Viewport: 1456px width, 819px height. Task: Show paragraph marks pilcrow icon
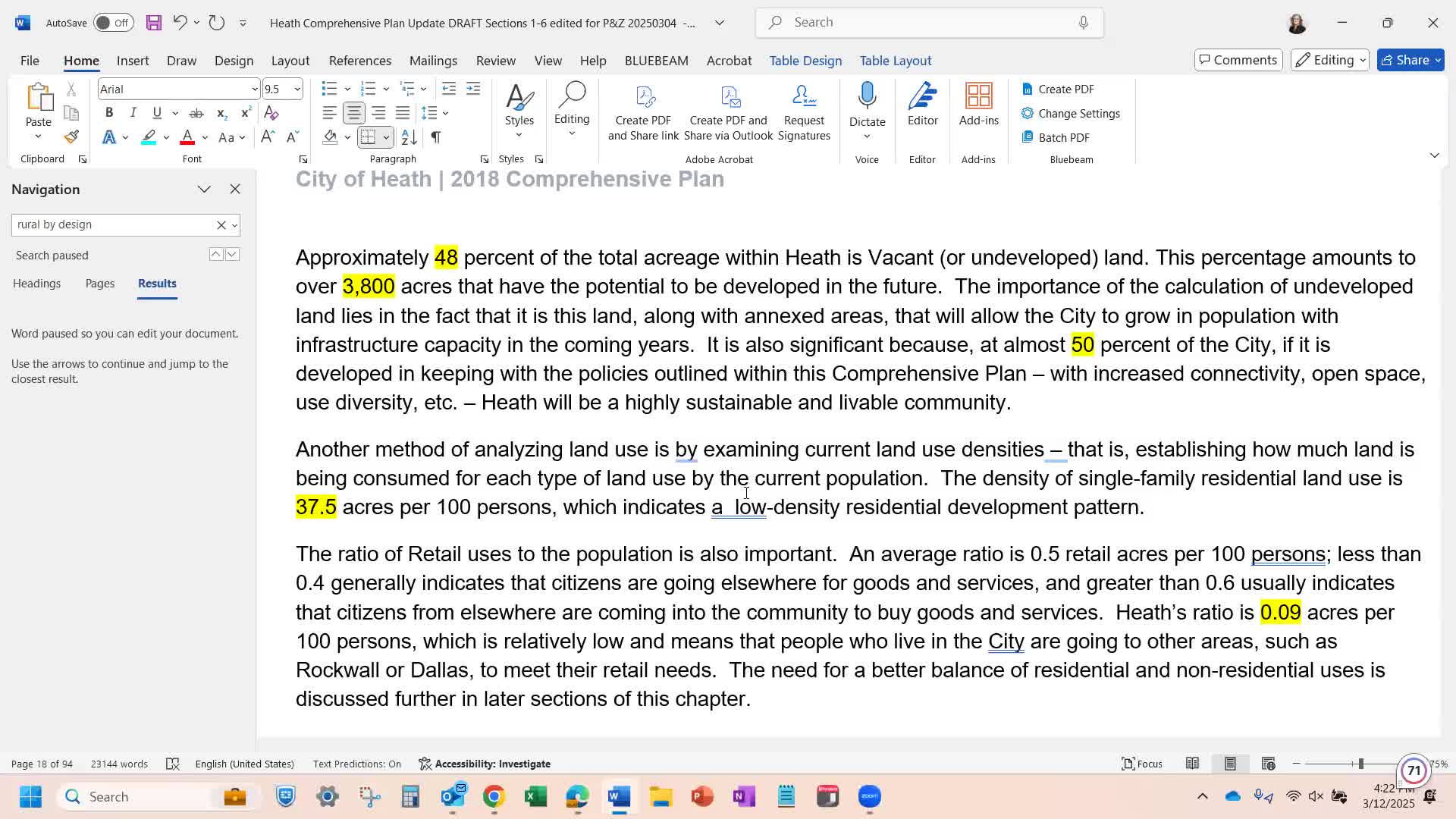(436, 137)
